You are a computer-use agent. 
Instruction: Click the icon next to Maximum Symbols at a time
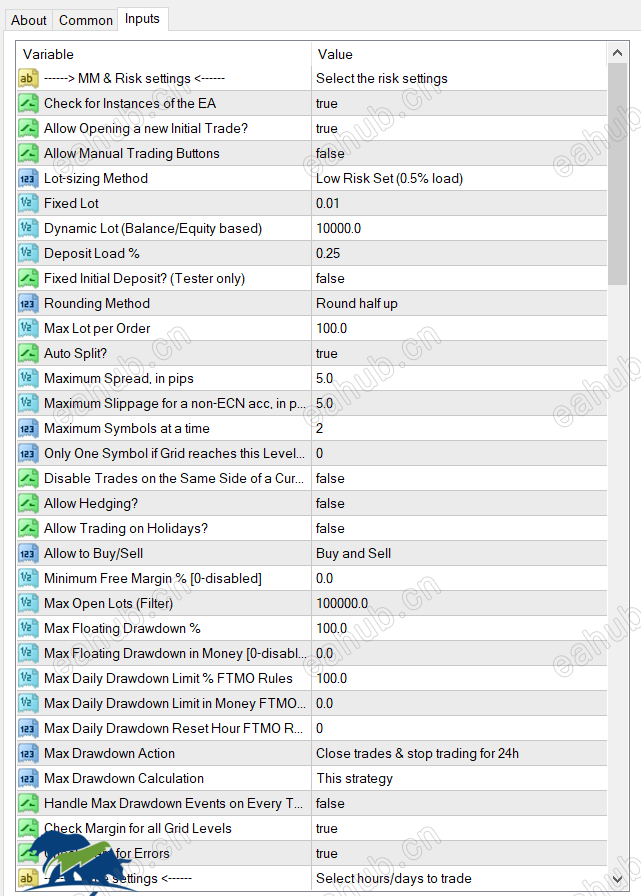tap(27, 429)
